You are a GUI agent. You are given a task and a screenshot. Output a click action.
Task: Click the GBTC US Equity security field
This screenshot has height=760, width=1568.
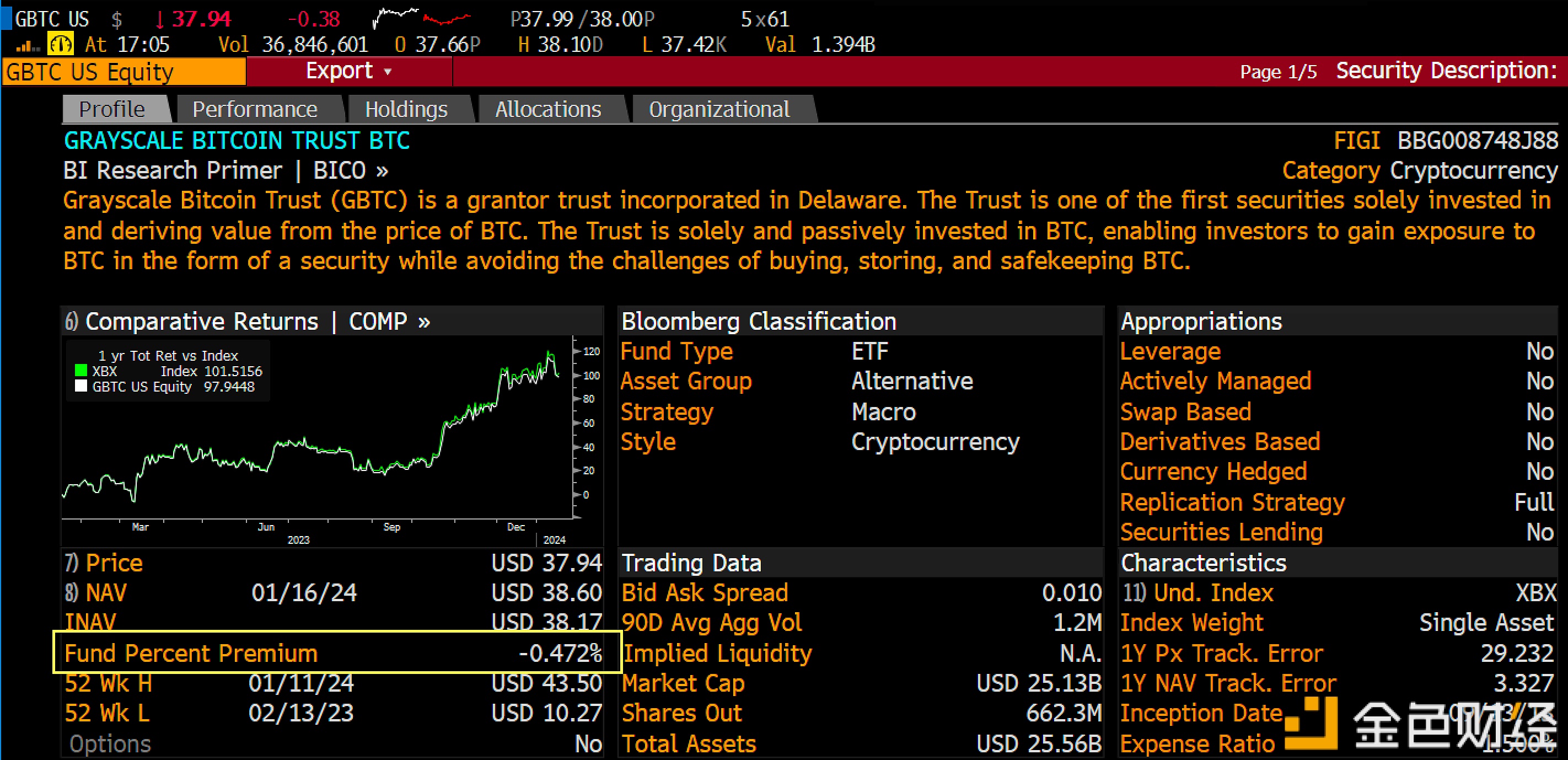pyautogui.click(x=124, y=72)
